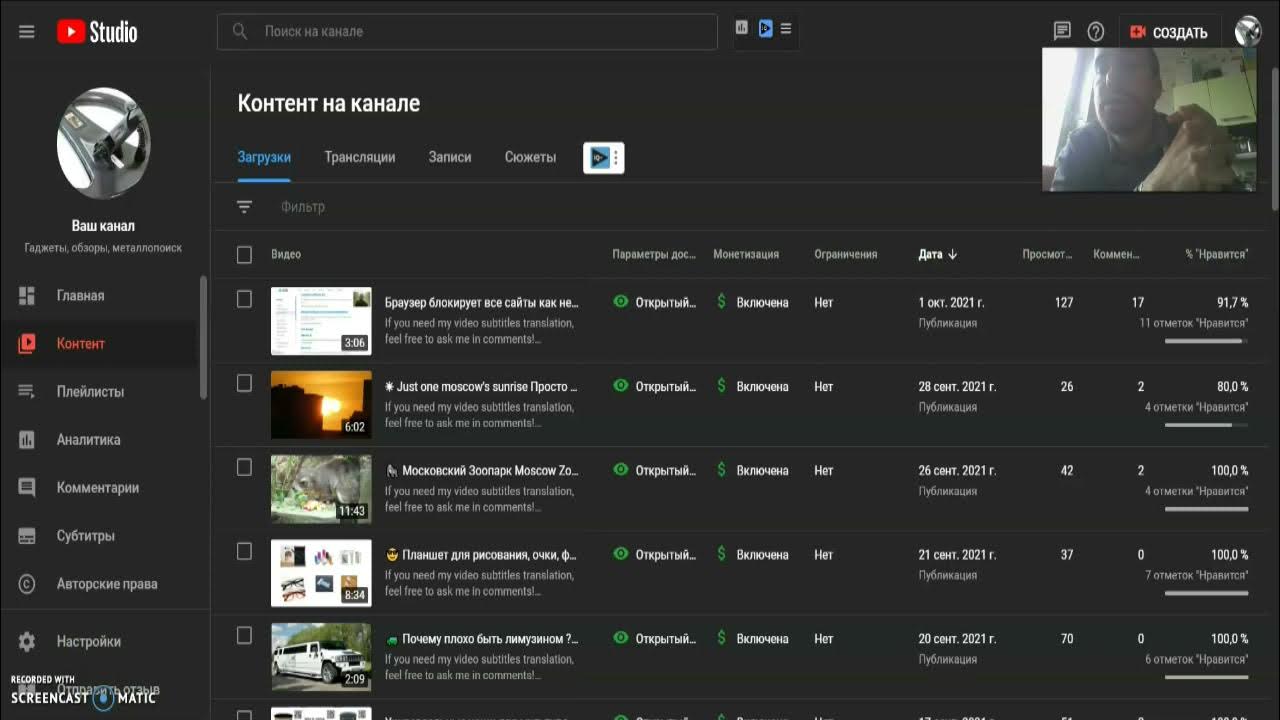The image size is (1280, 720).
Task: Click the YouTube Studio logo
Action: (97, 32)
